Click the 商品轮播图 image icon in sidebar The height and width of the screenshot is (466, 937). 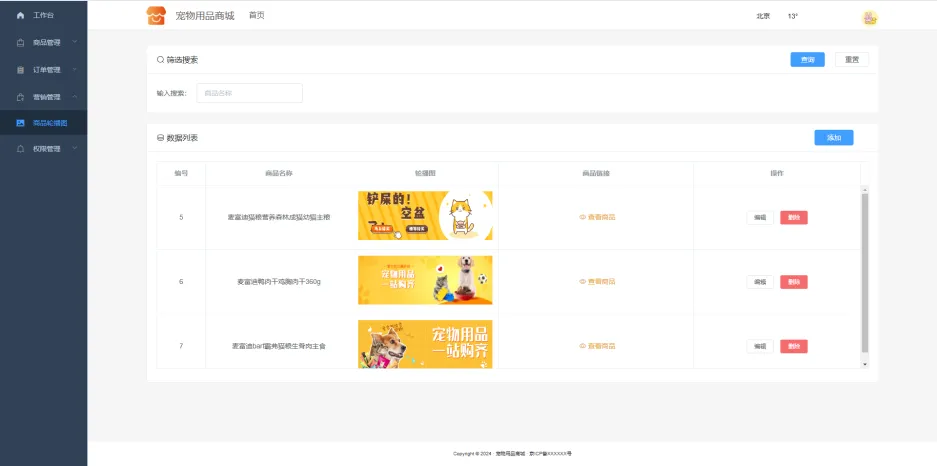pos(20,123)
